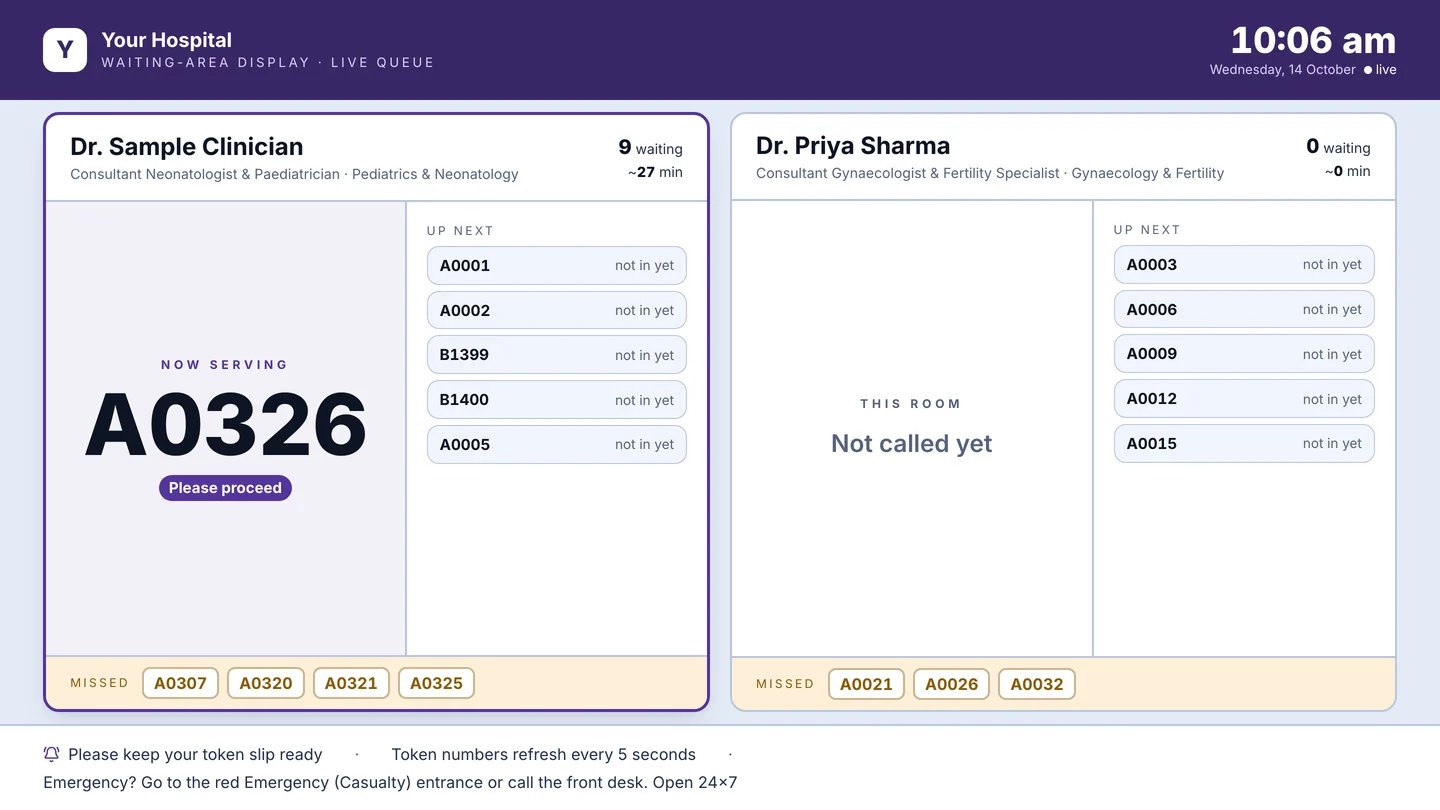Click missed token chip A0320
1440x810 pixels.
click(266, 684)
